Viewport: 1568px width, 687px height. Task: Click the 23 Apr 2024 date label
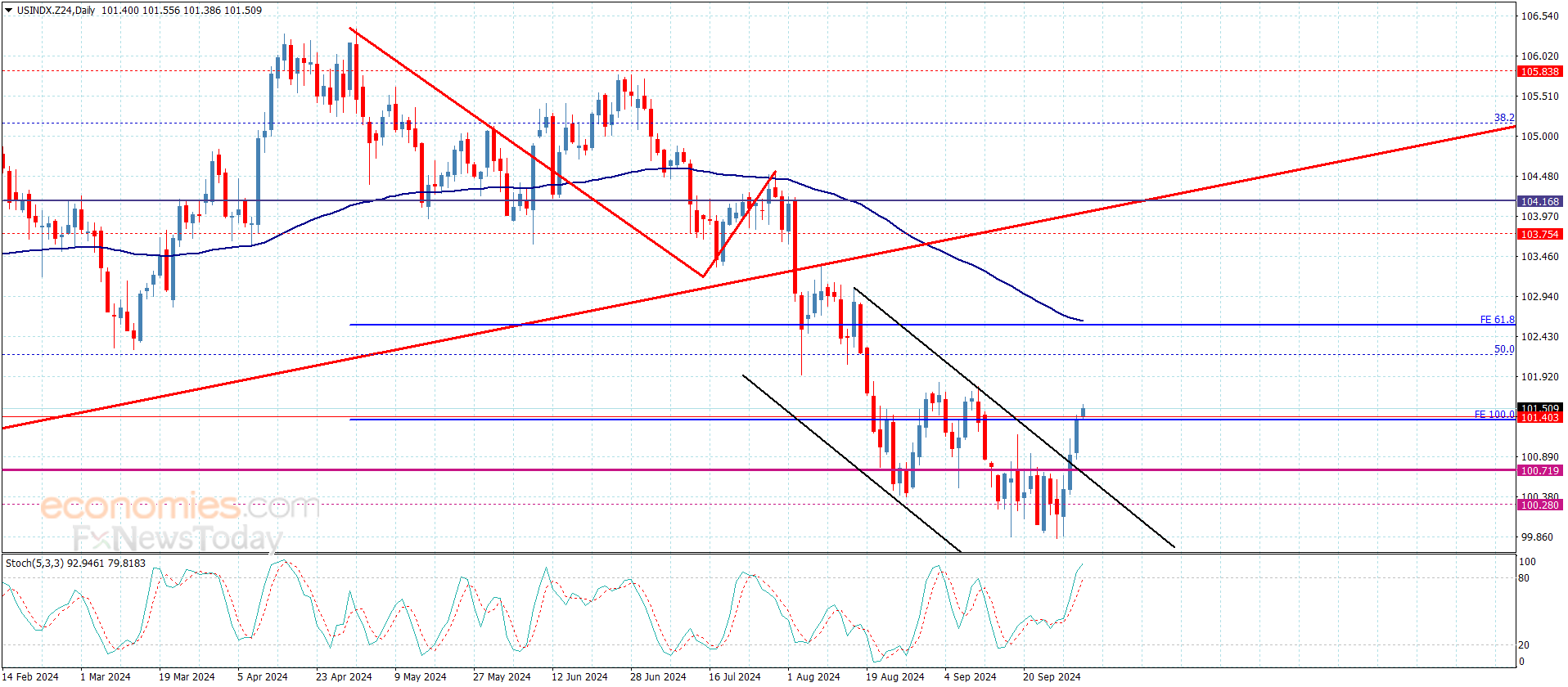(344, 676)
